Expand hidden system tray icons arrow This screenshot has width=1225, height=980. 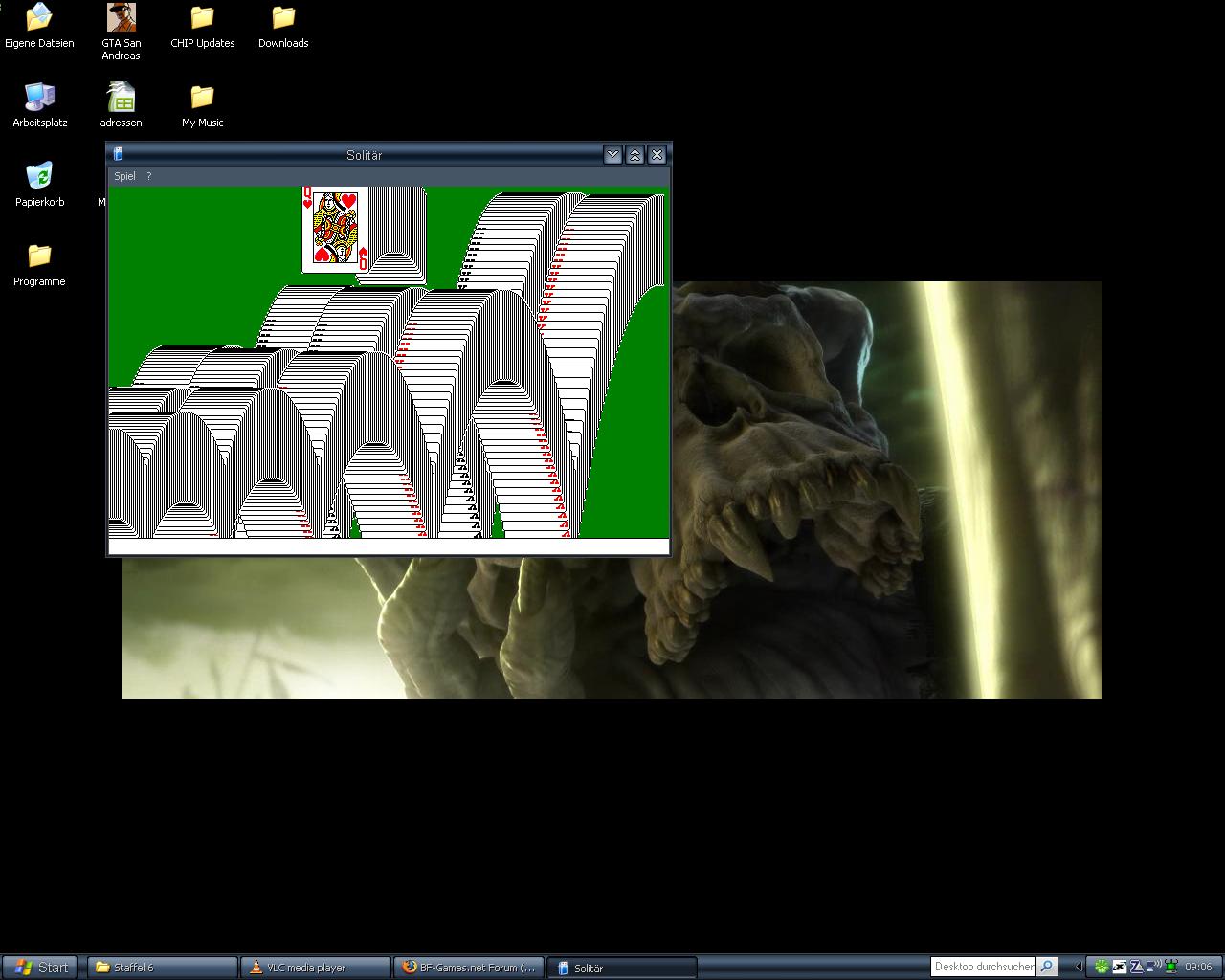1079,967
